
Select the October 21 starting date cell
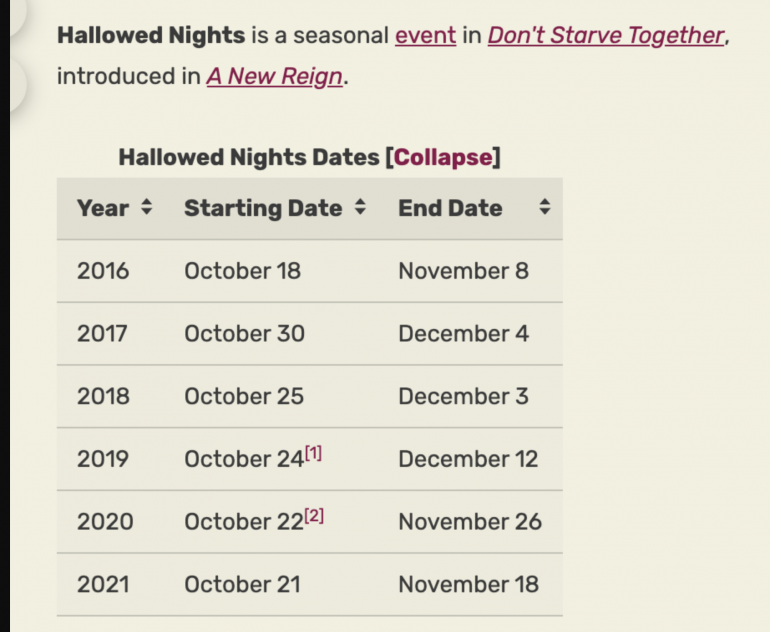point(242,584)
